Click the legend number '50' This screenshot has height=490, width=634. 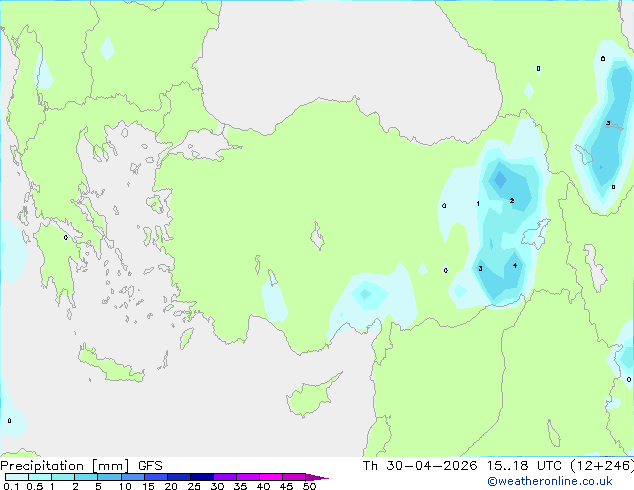(309, 486)
